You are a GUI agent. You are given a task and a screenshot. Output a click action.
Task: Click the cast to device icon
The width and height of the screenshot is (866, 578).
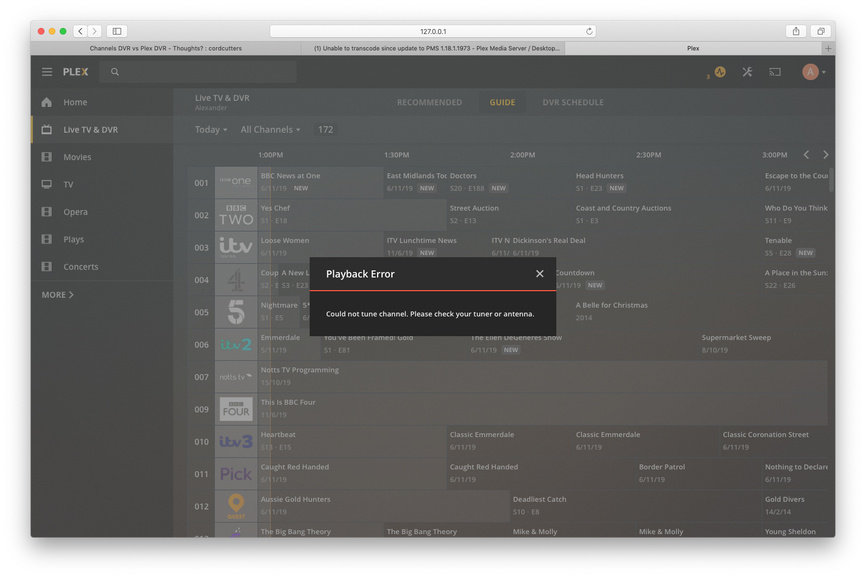pos(775,72)
